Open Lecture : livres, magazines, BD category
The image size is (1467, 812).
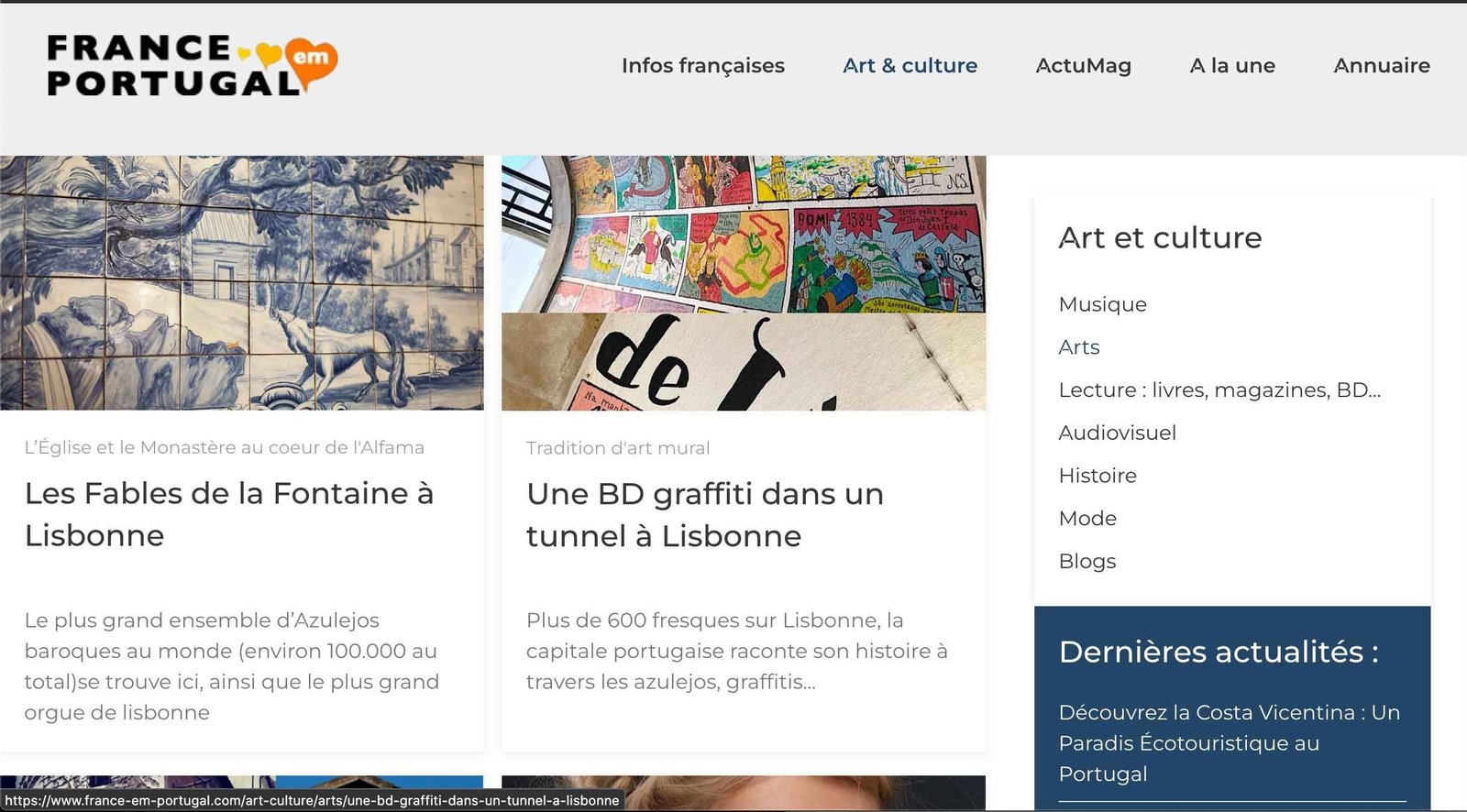(1219, 390)
